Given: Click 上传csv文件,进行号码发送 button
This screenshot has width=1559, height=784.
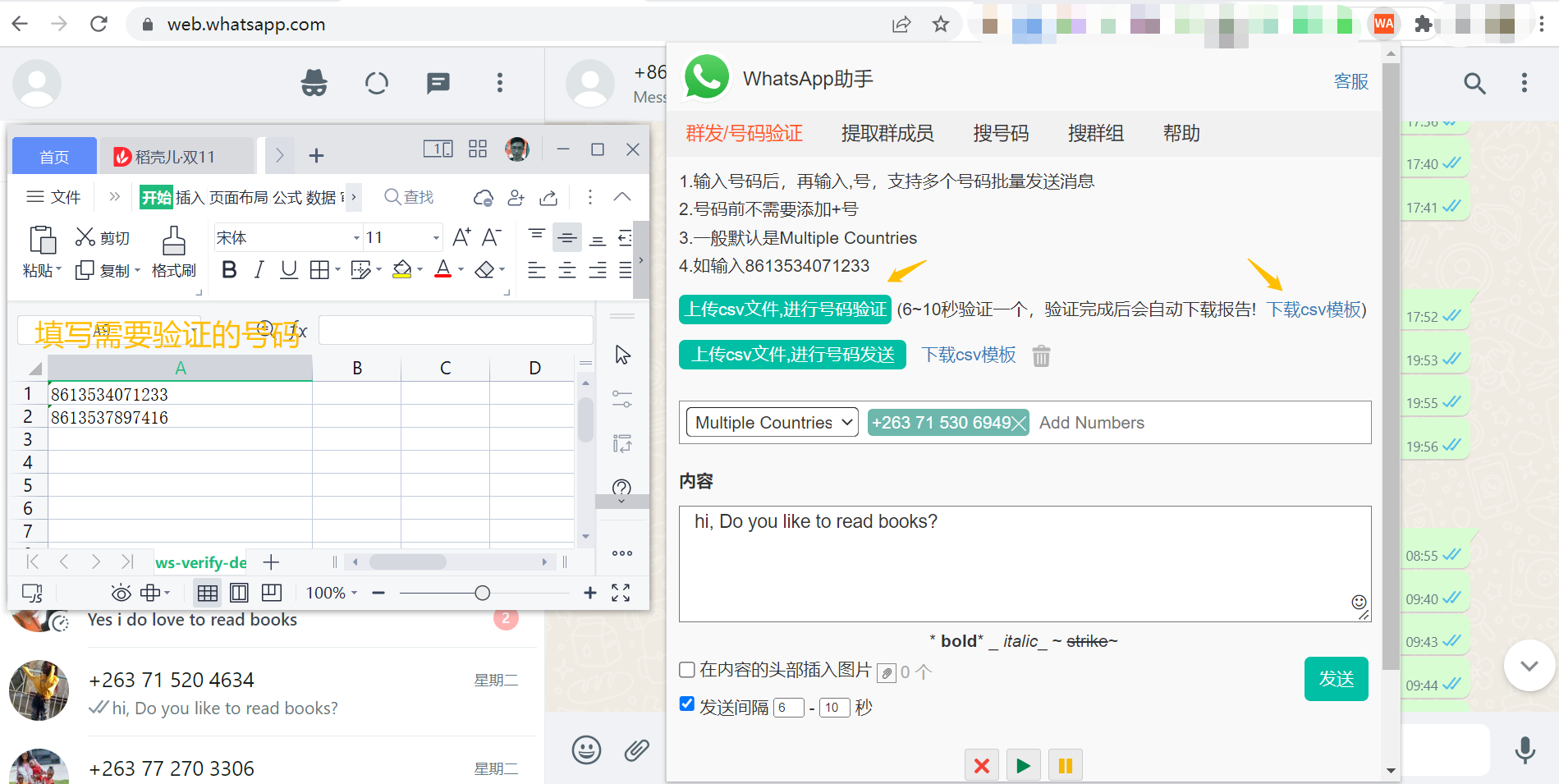Looking at the screenshot, I should [792, 355].
